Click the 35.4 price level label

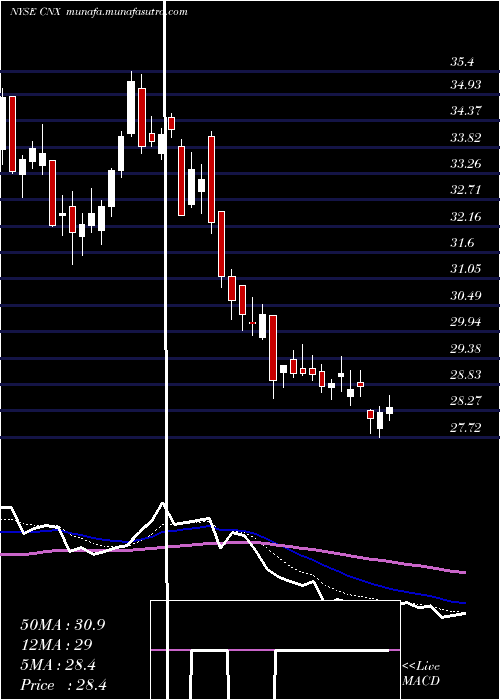(462, 62)
